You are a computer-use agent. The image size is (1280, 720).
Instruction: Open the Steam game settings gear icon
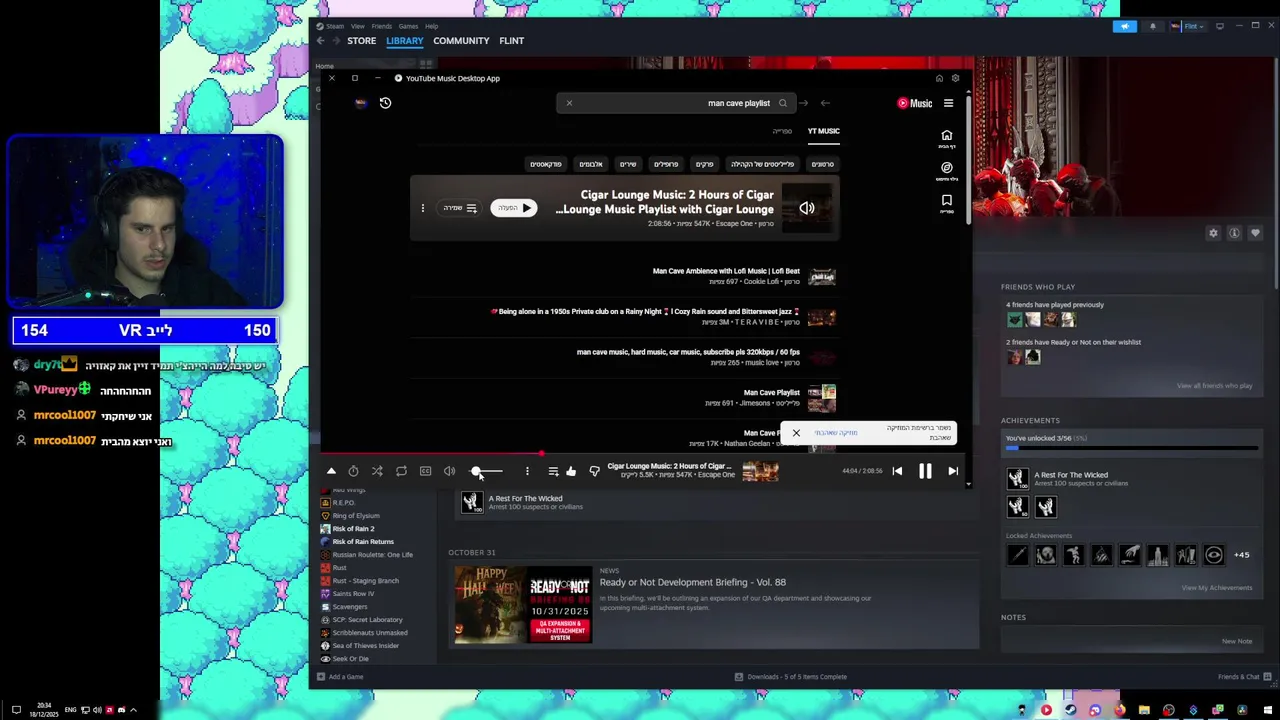tap(1213, 233)
